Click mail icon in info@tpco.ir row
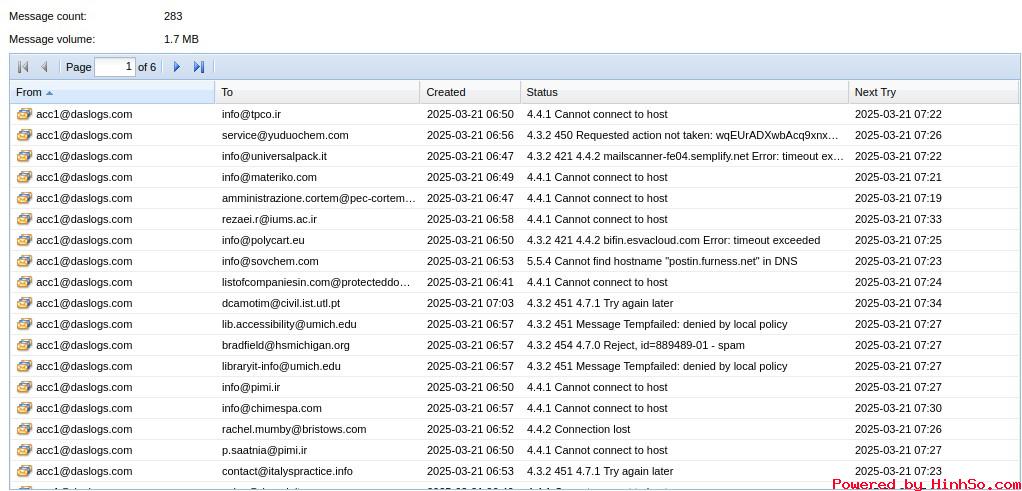This screenshot has width=1022, height=491. point(24,114)
